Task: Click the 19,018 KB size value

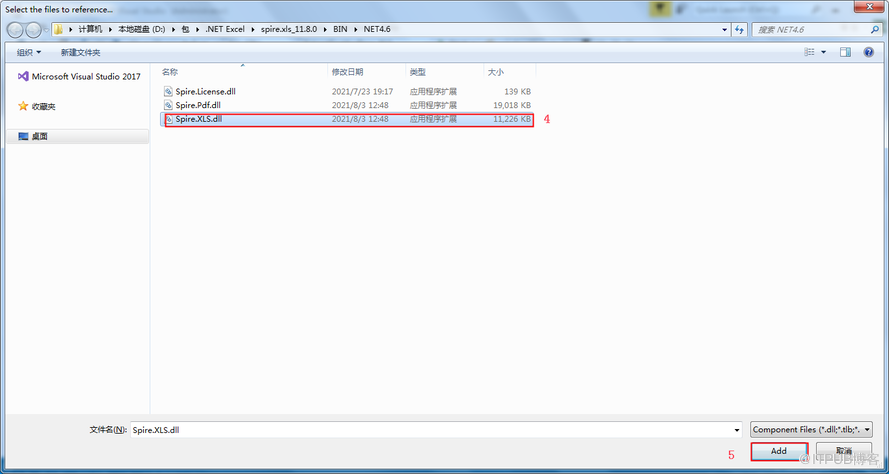Action: coord(512,105)
